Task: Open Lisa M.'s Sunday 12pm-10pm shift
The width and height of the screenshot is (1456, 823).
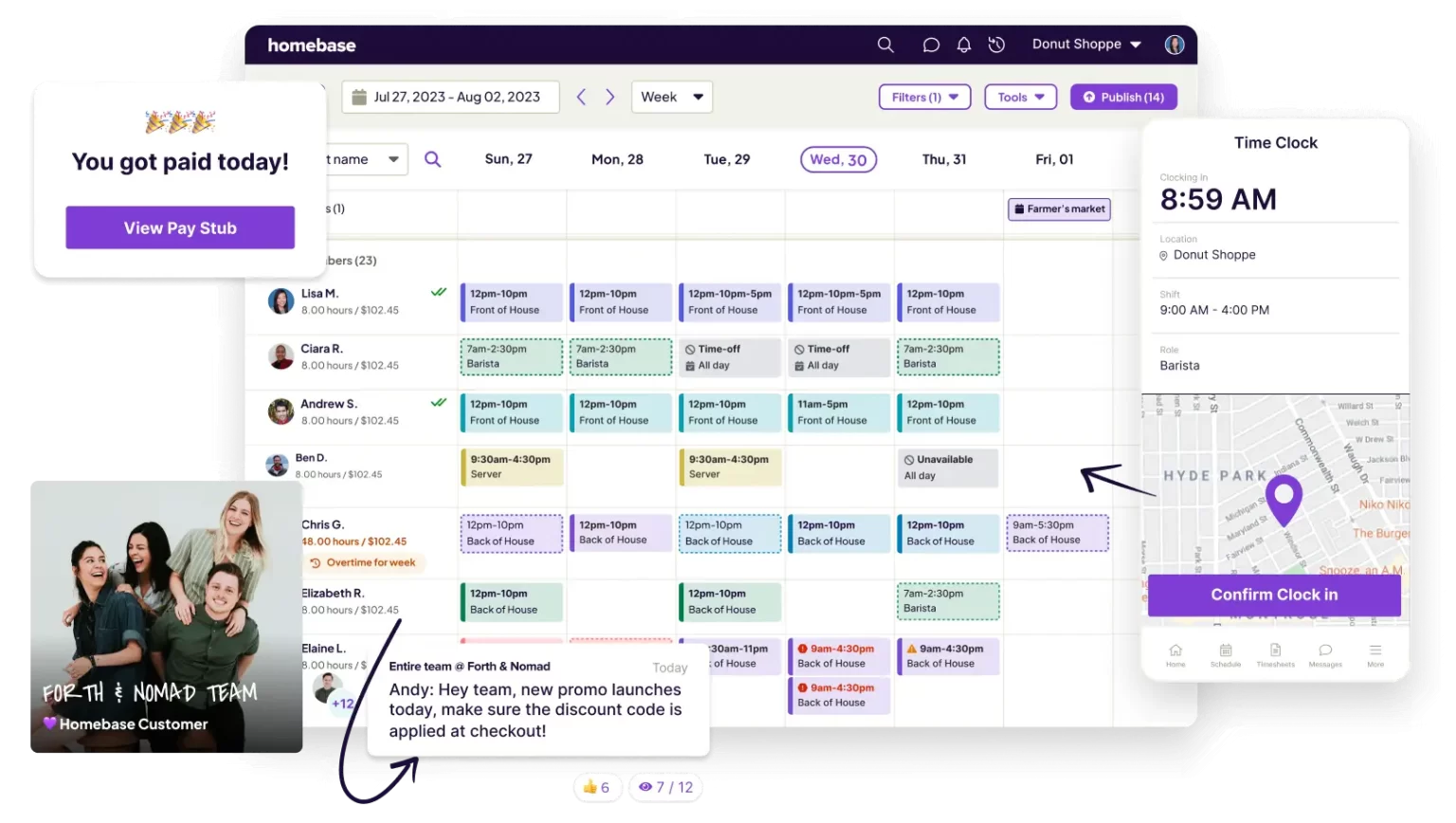Action: pyautogui.click(x=511, y=302)
